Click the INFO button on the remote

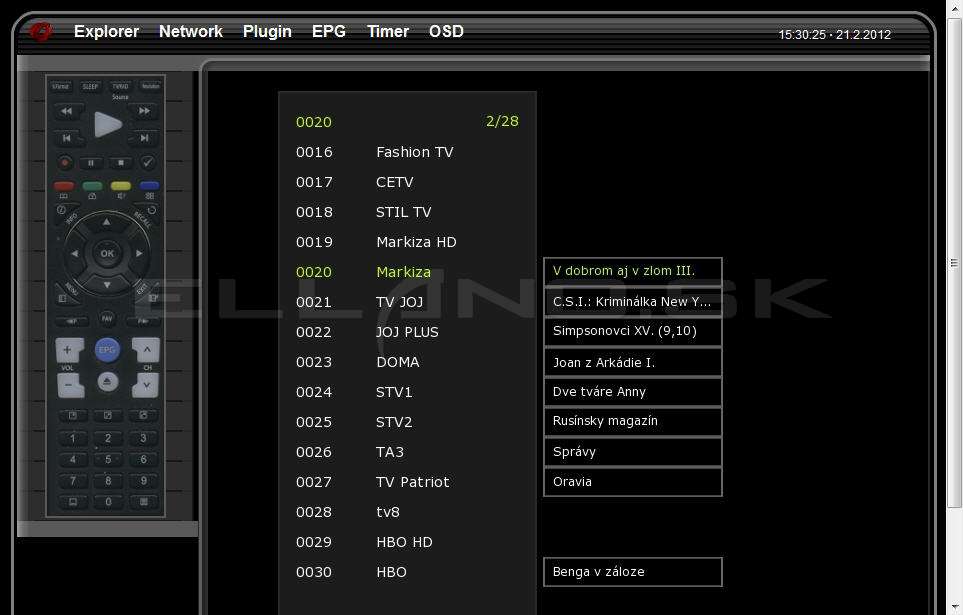[66, 214]
